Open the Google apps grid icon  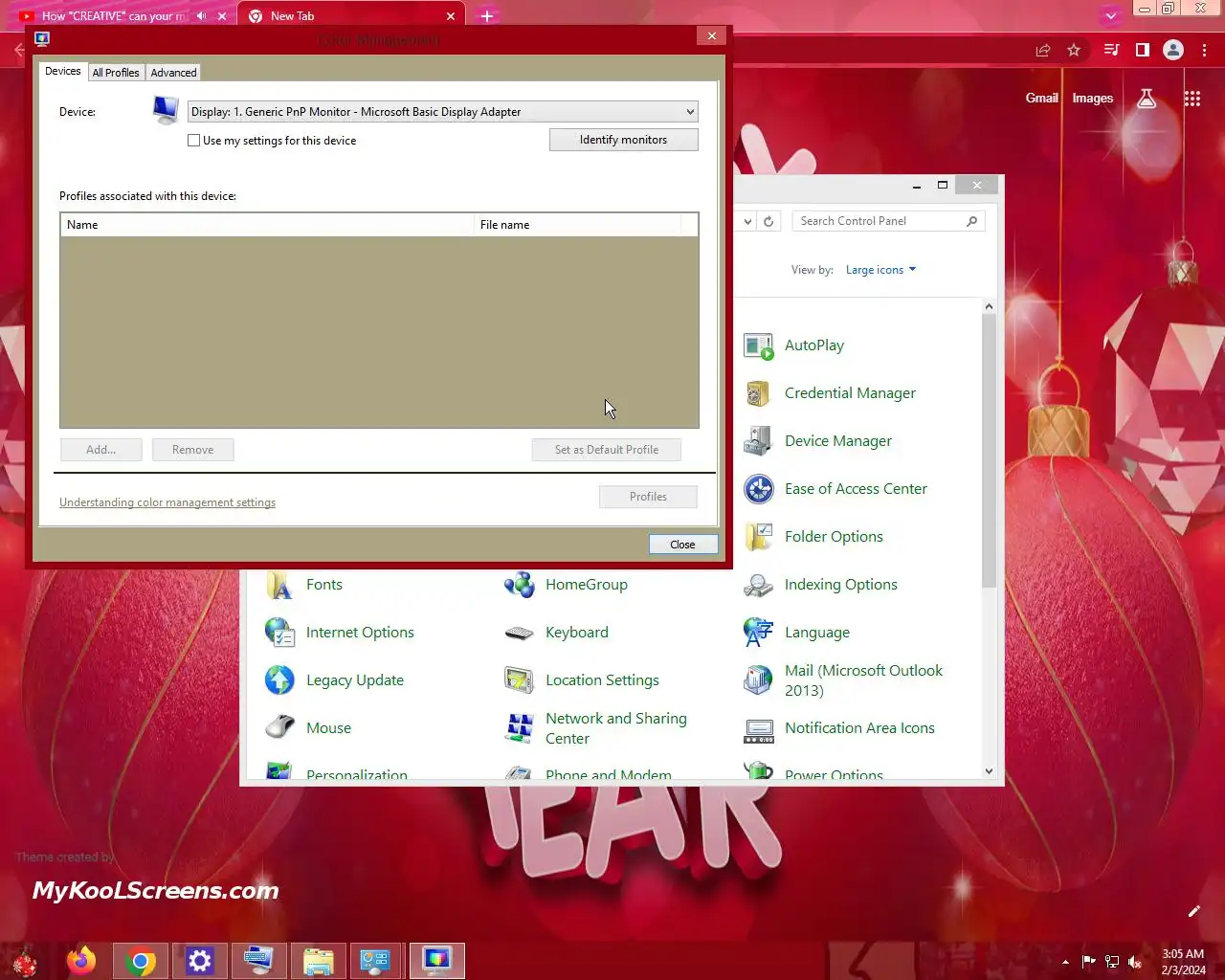click(1192, 99)
